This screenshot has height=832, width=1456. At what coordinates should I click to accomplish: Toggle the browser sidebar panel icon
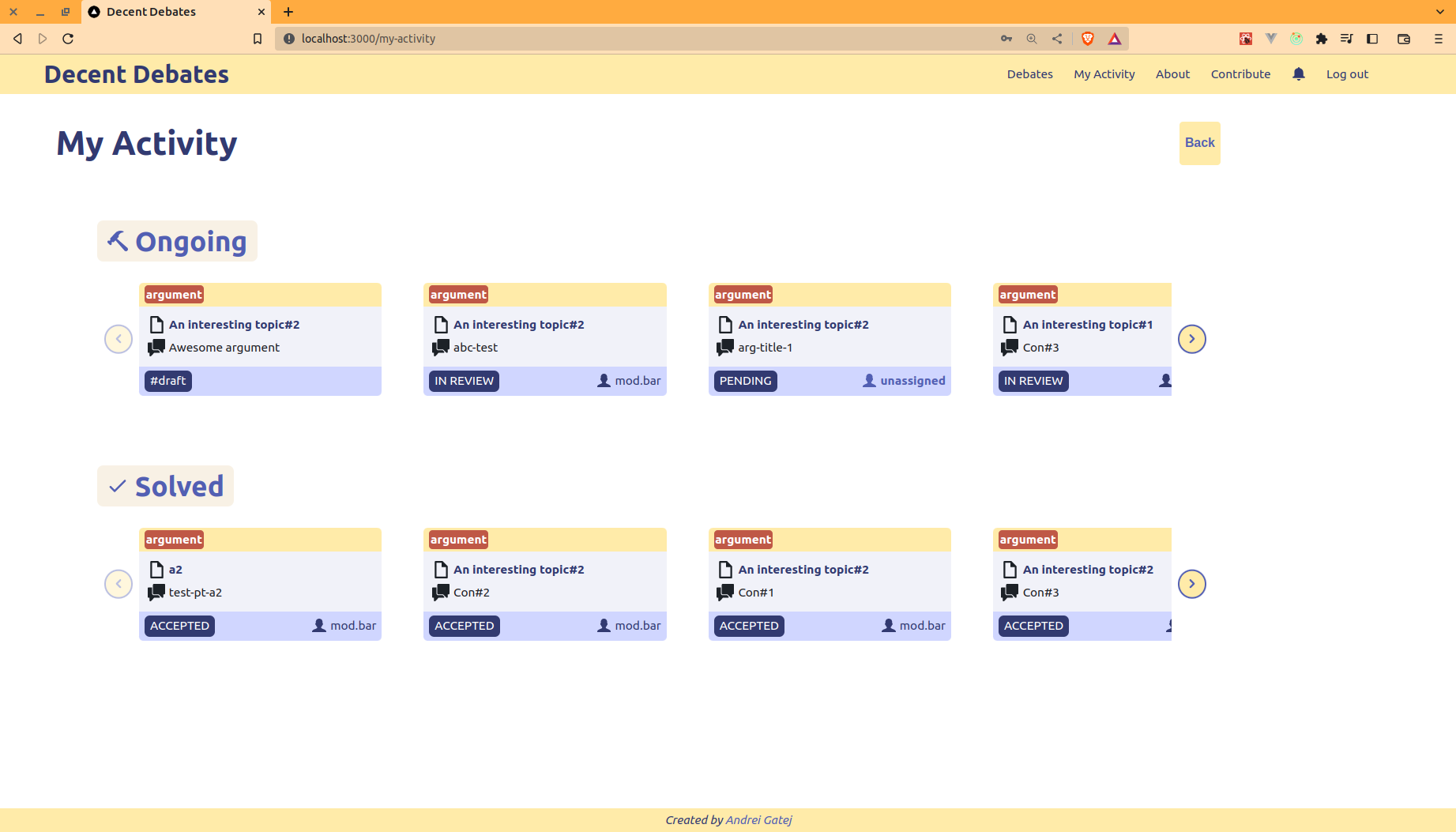(x=1372, y=39)
